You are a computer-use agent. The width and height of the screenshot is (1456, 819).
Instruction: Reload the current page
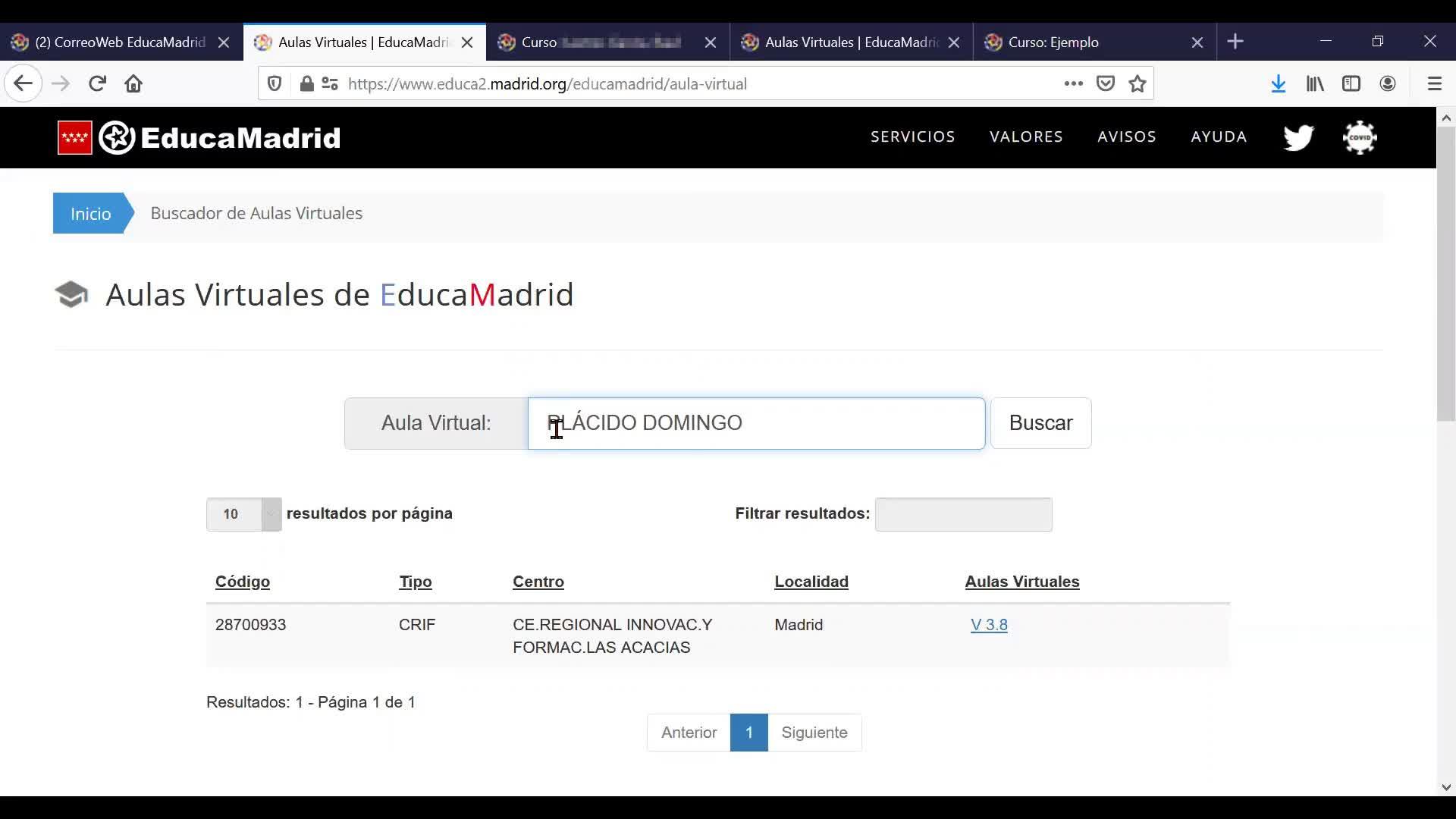[x=97, y=83]
